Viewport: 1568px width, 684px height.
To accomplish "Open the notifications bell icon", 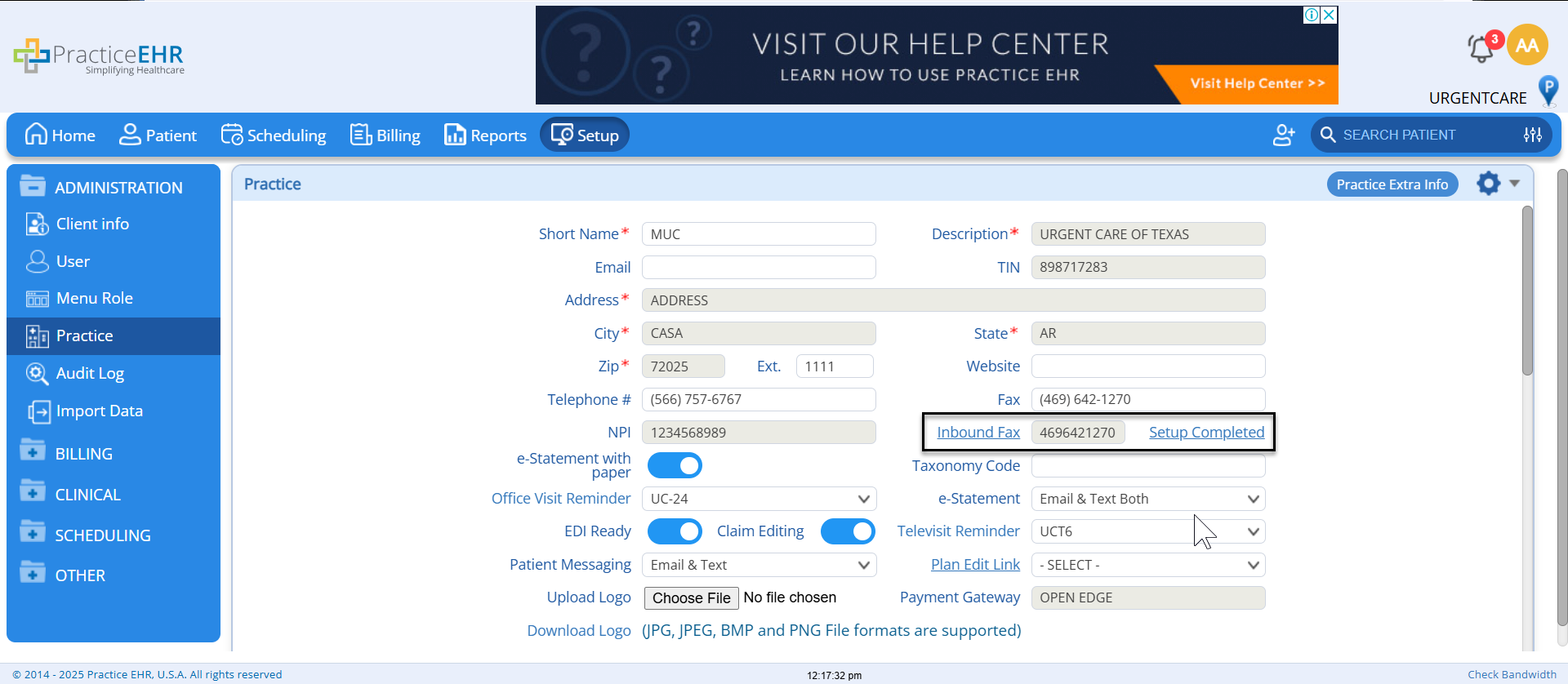I will point(1481,48).
